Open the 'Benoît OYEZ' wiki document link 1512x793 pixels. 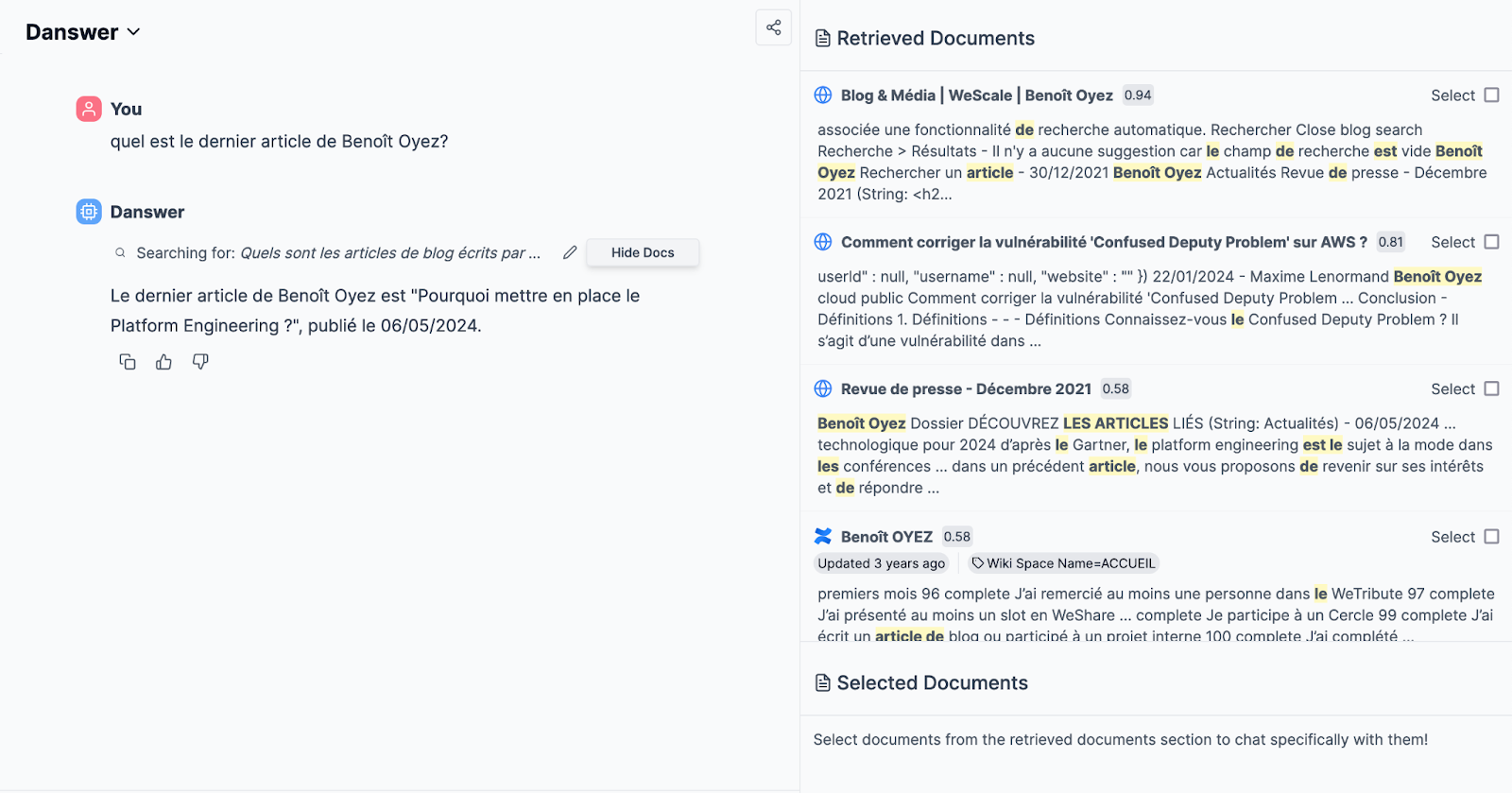[886, 537]
